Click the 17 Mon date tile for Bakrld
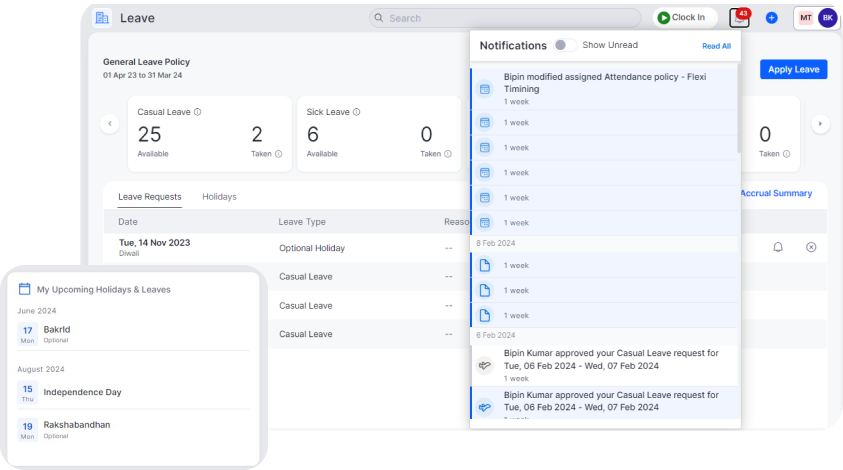Image resolution: width=843 pixels, height=470 pixels. (x=27, y=334)
